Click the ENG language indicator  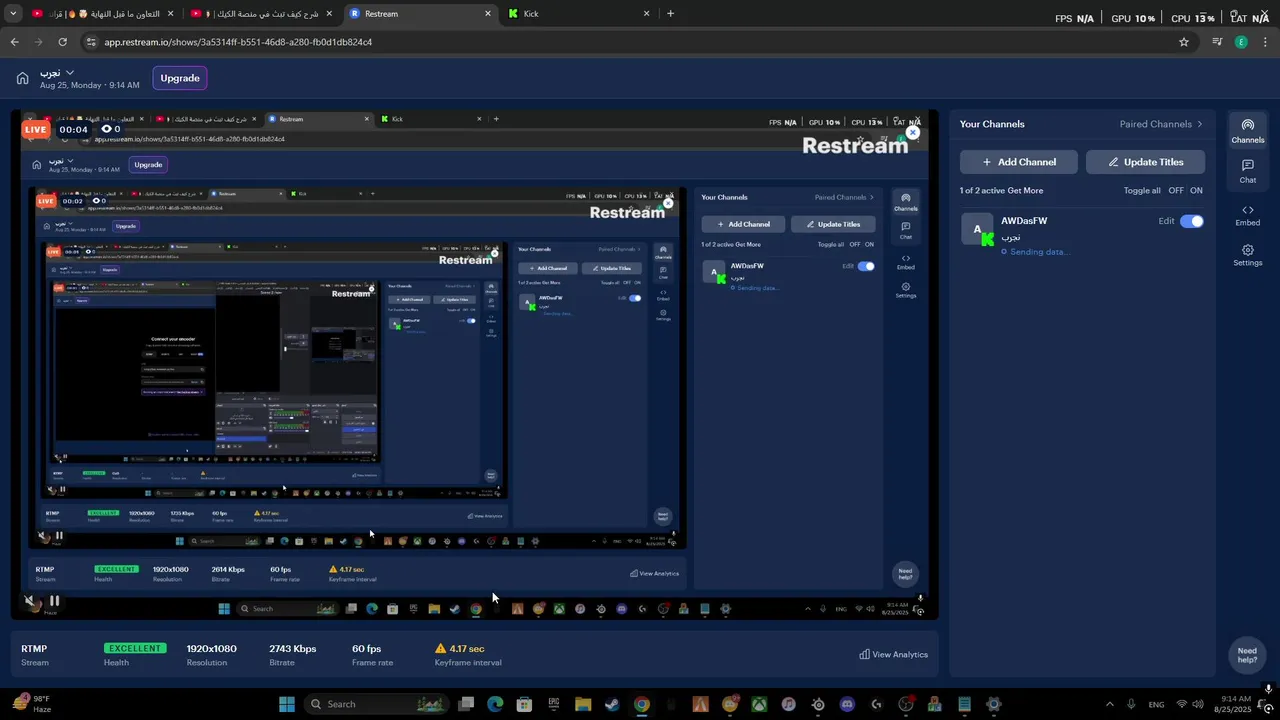click(x=1158, y=704)
